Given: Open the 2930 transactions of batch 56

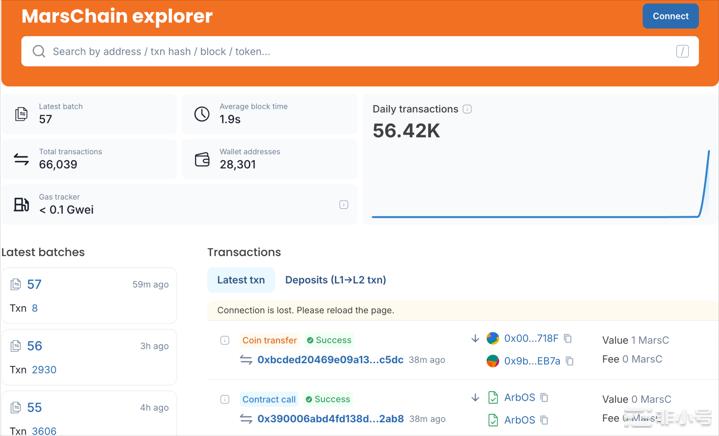Looking at the screenshot, I should coord(44,370).
